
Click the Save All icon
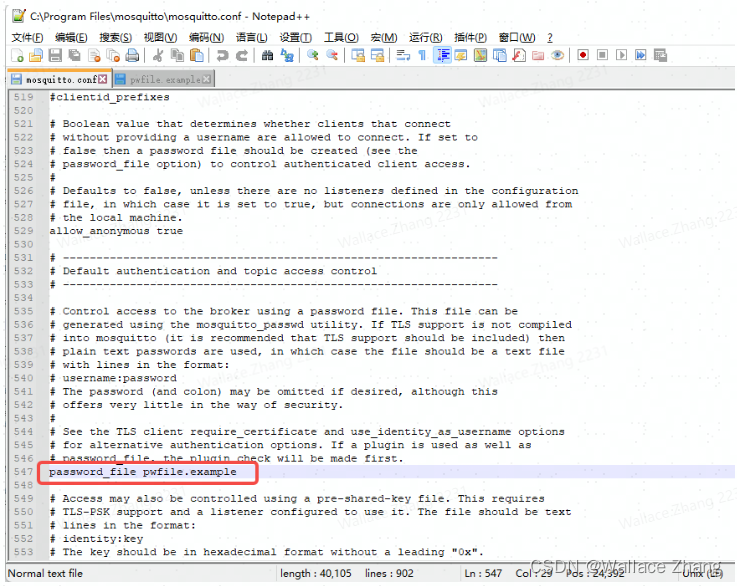coord(75,55)
